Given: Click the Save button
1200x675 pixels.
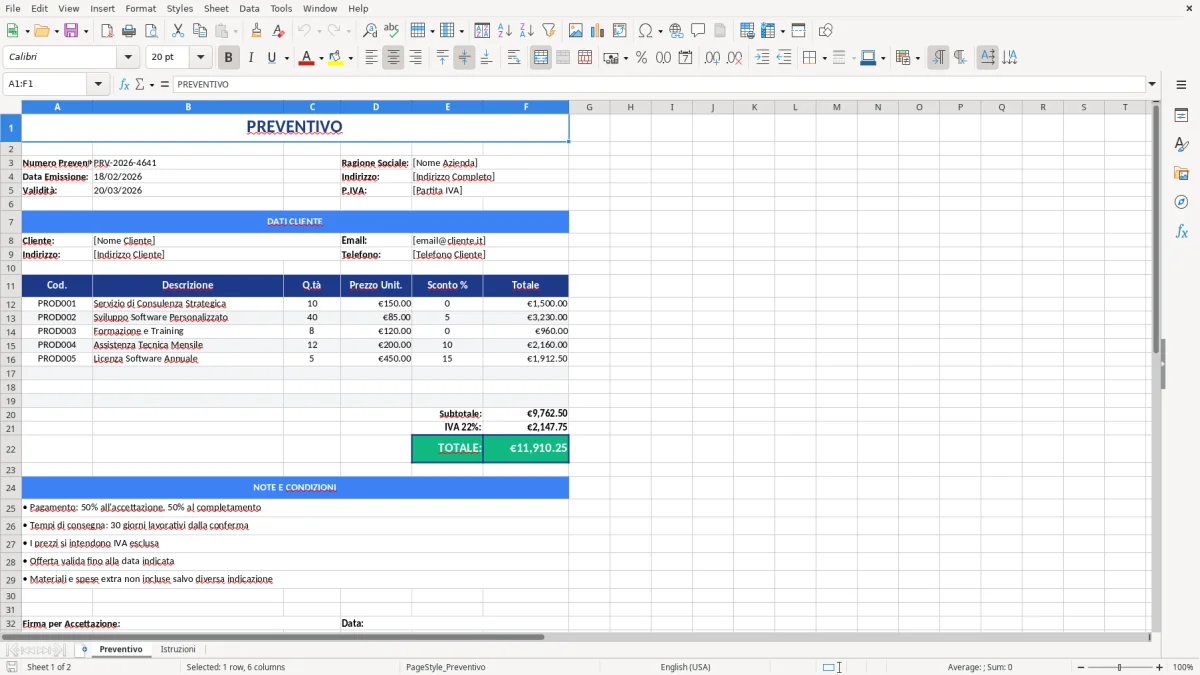Looking at the screenshot, I should 71,30.
